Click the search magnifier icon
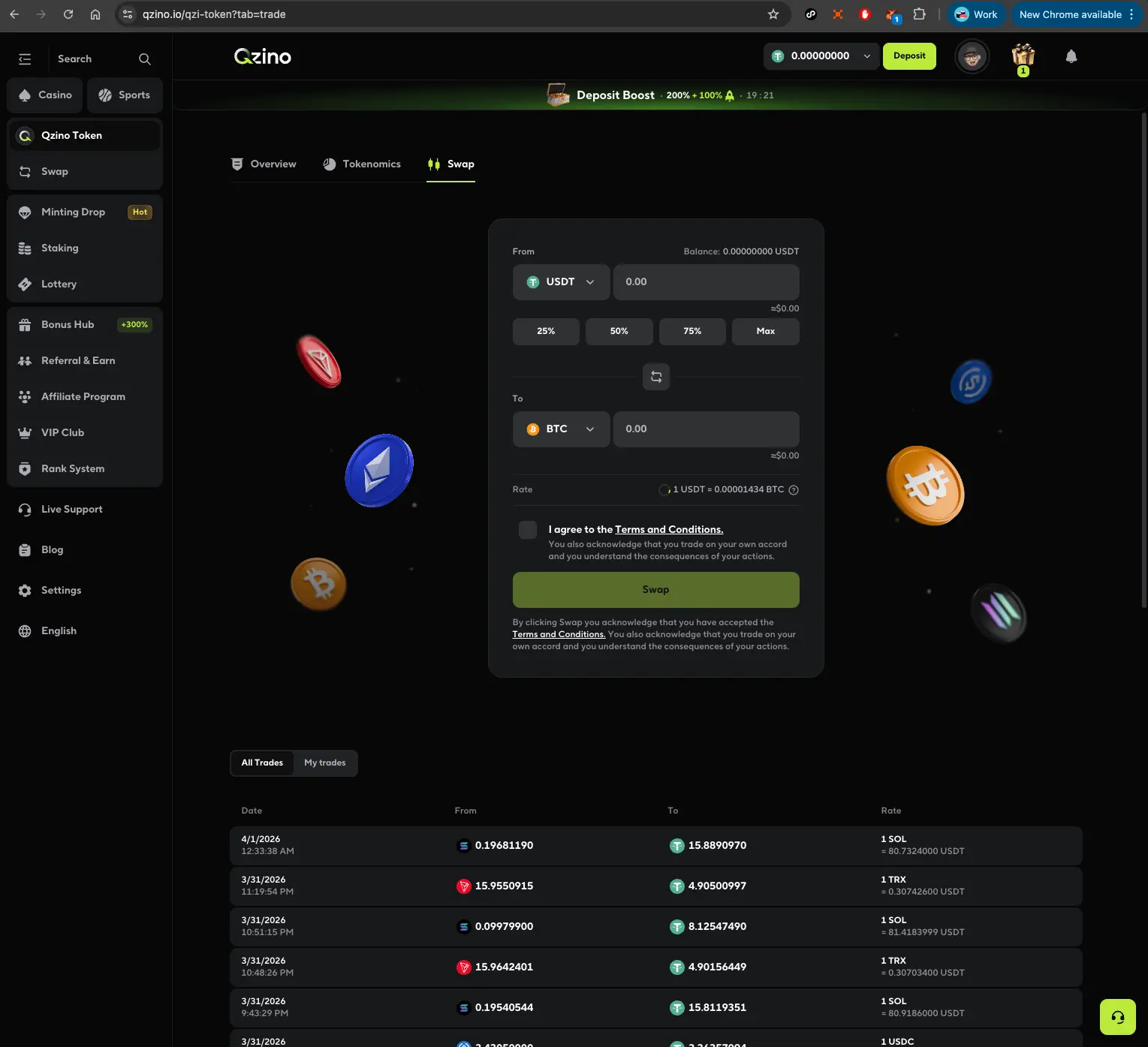Viewport: 1148px width, 1047px height. pyautogui.click(x=145, y=59)
